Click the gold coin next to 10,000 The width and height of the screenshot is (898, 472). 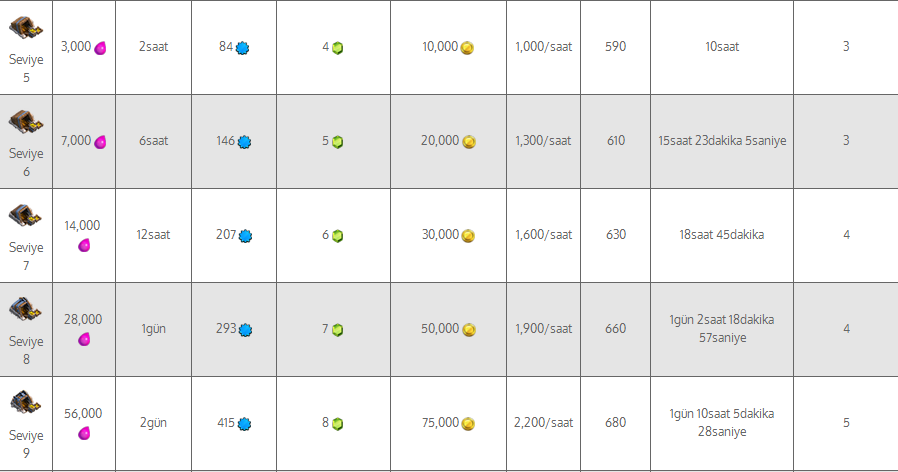pyautogui.click(x=467, y=48)
